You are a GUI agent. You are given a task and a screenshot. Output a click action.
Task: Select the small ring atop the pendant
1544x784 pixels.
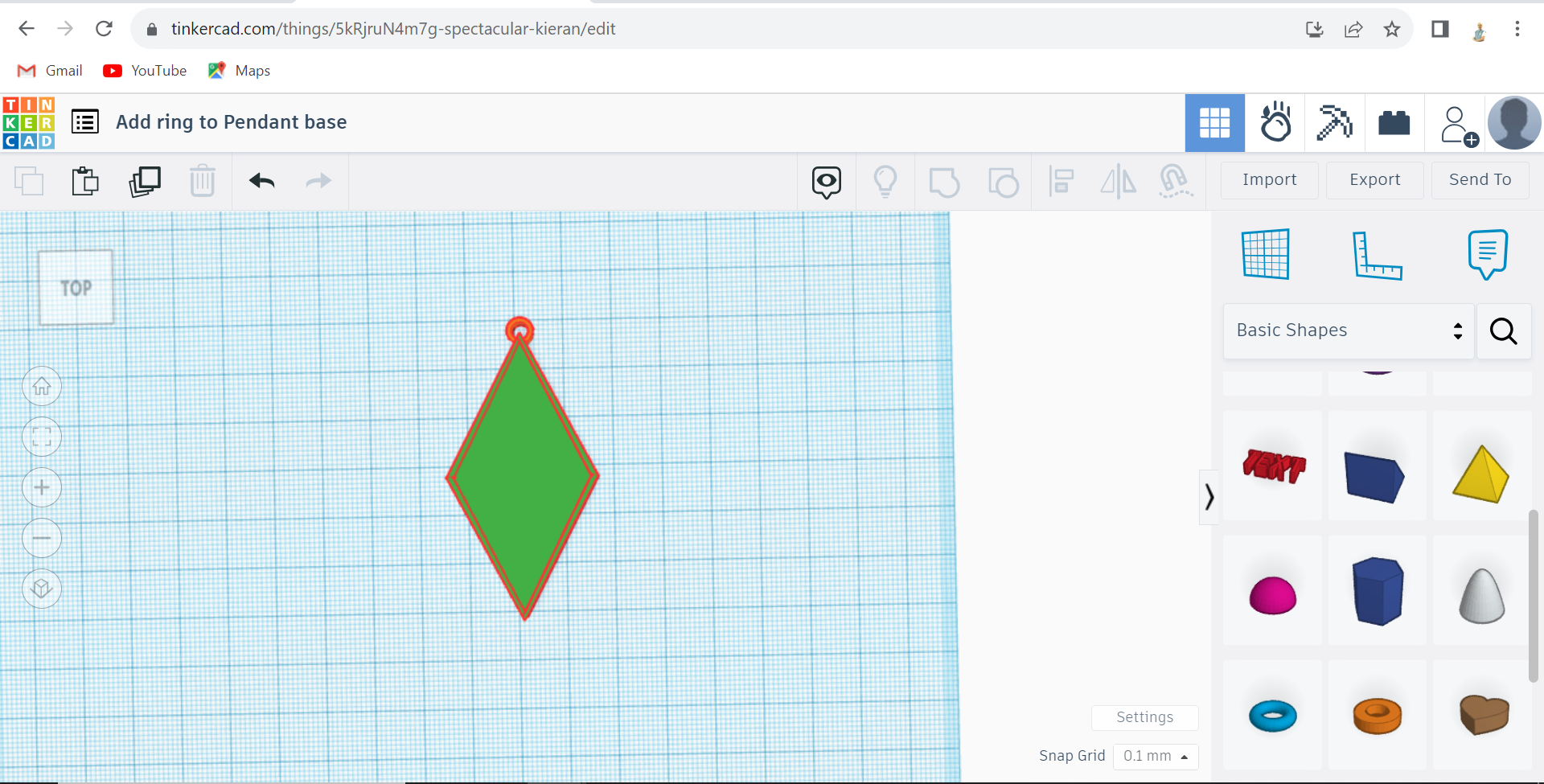coord(519,330)
